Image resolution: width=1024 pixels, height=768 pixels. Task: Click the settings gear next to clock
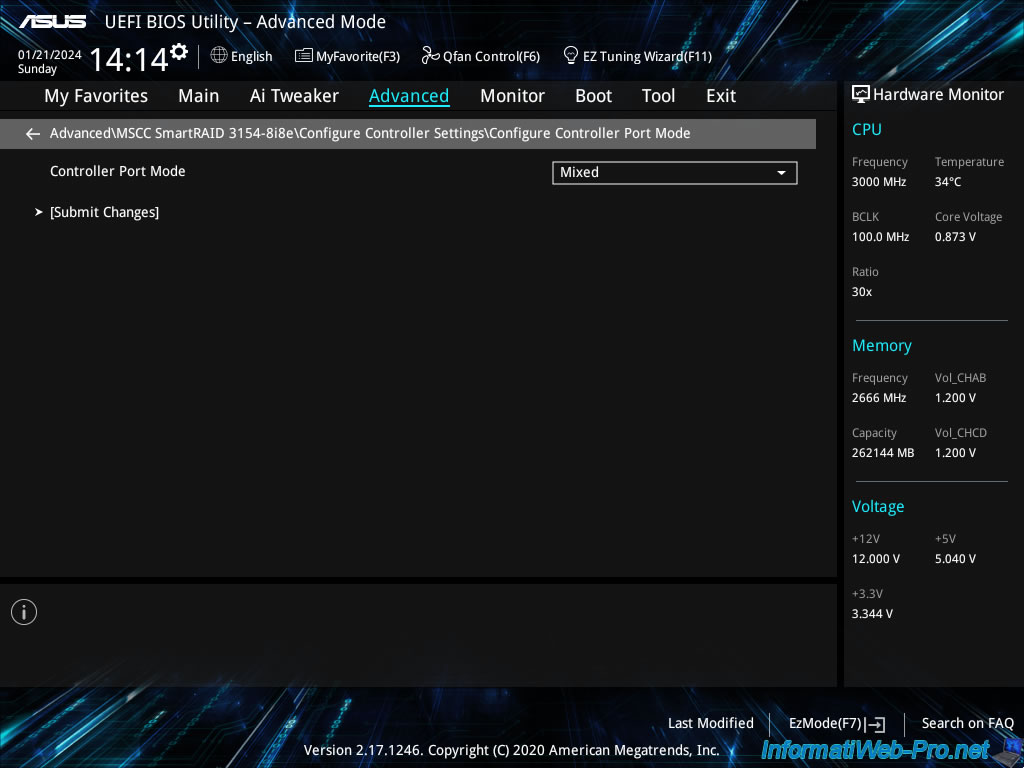(179, 52)
